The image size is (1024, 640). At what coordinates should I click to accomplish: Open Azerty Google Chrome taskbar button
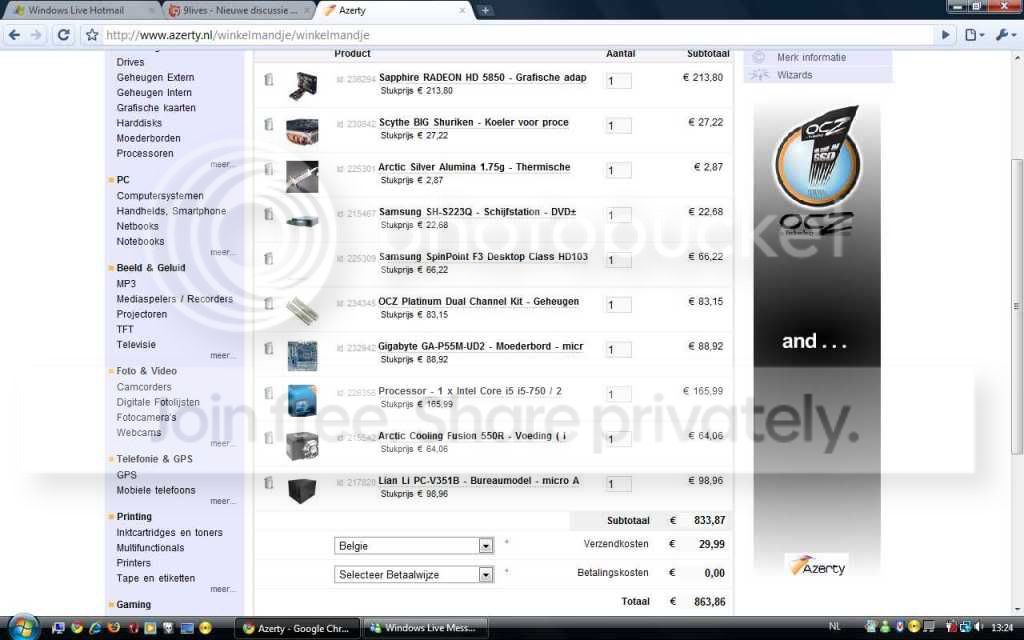[297, 628]
